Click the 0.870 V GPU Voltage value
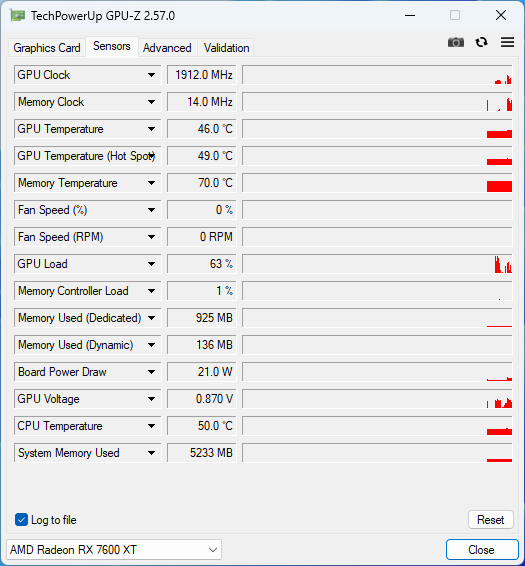 pyautogui.click(x=201, y=399)
